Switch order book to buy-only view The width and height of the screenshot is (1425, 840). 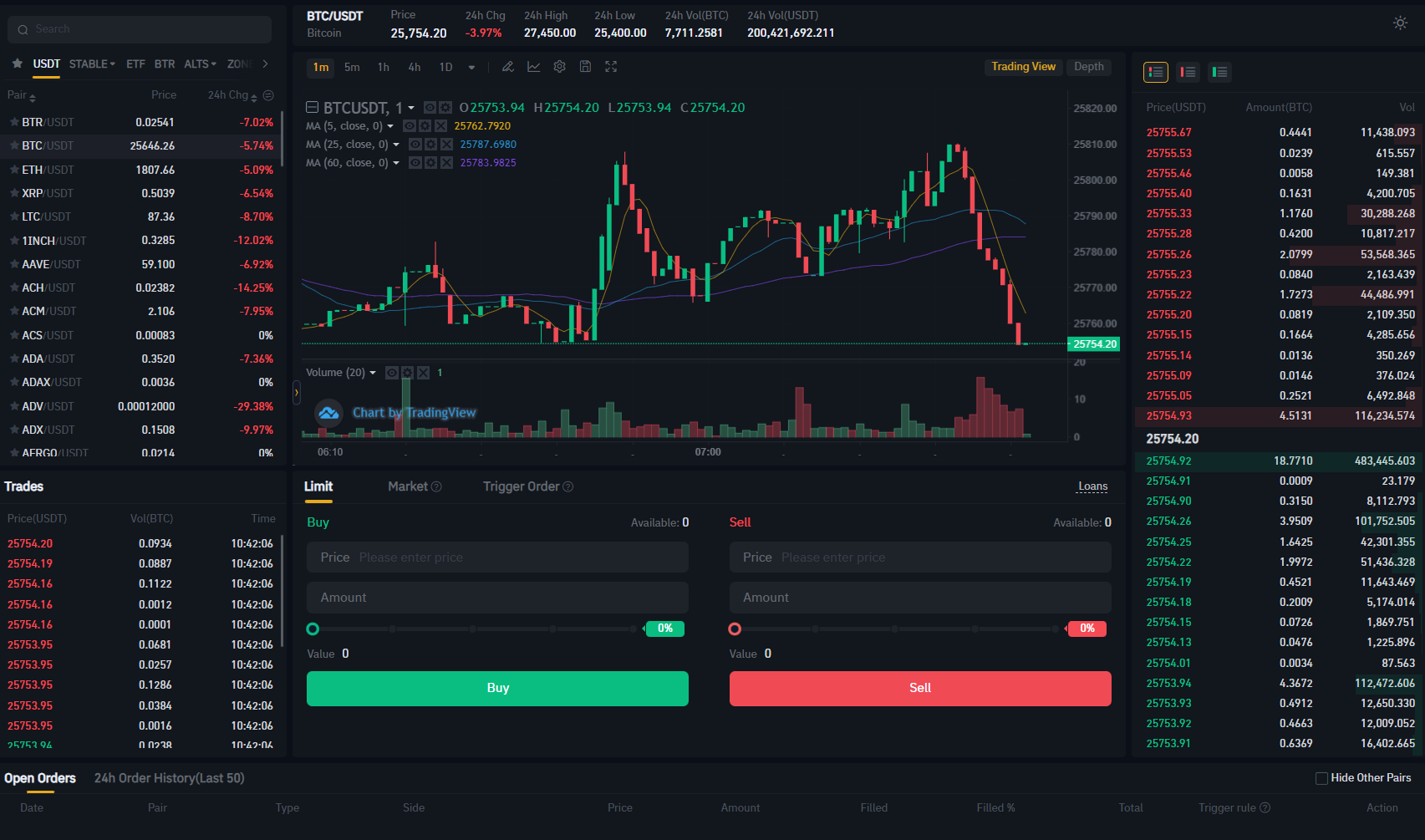point(1219,72)
